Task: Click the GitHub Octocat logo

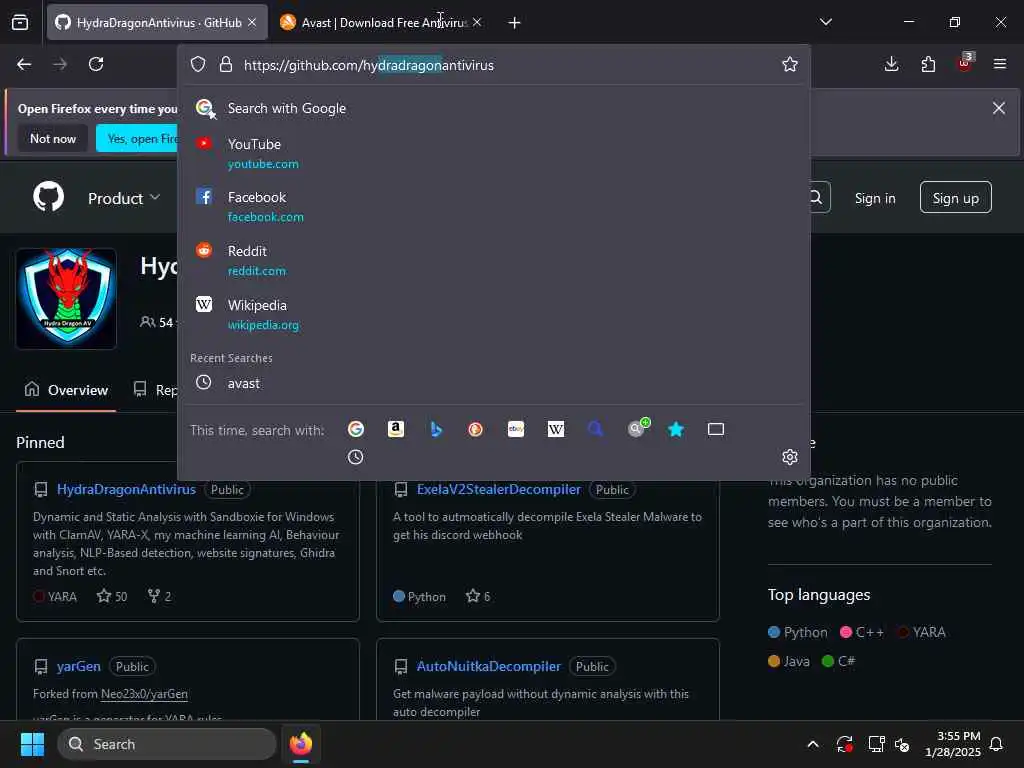Action: (49, 197)
